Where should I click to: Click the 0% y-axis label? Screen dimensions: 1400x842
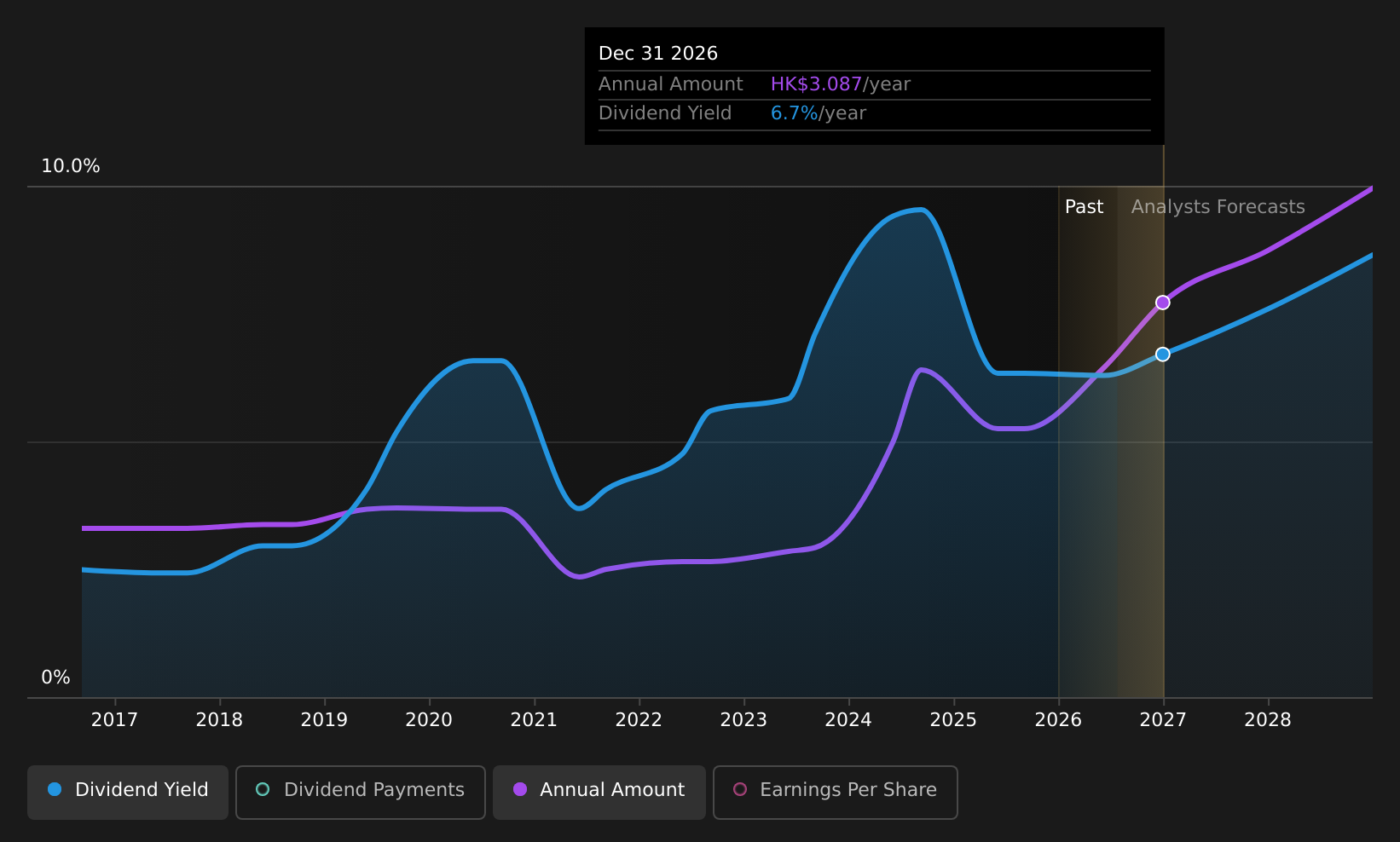click(x=55, y=678)
